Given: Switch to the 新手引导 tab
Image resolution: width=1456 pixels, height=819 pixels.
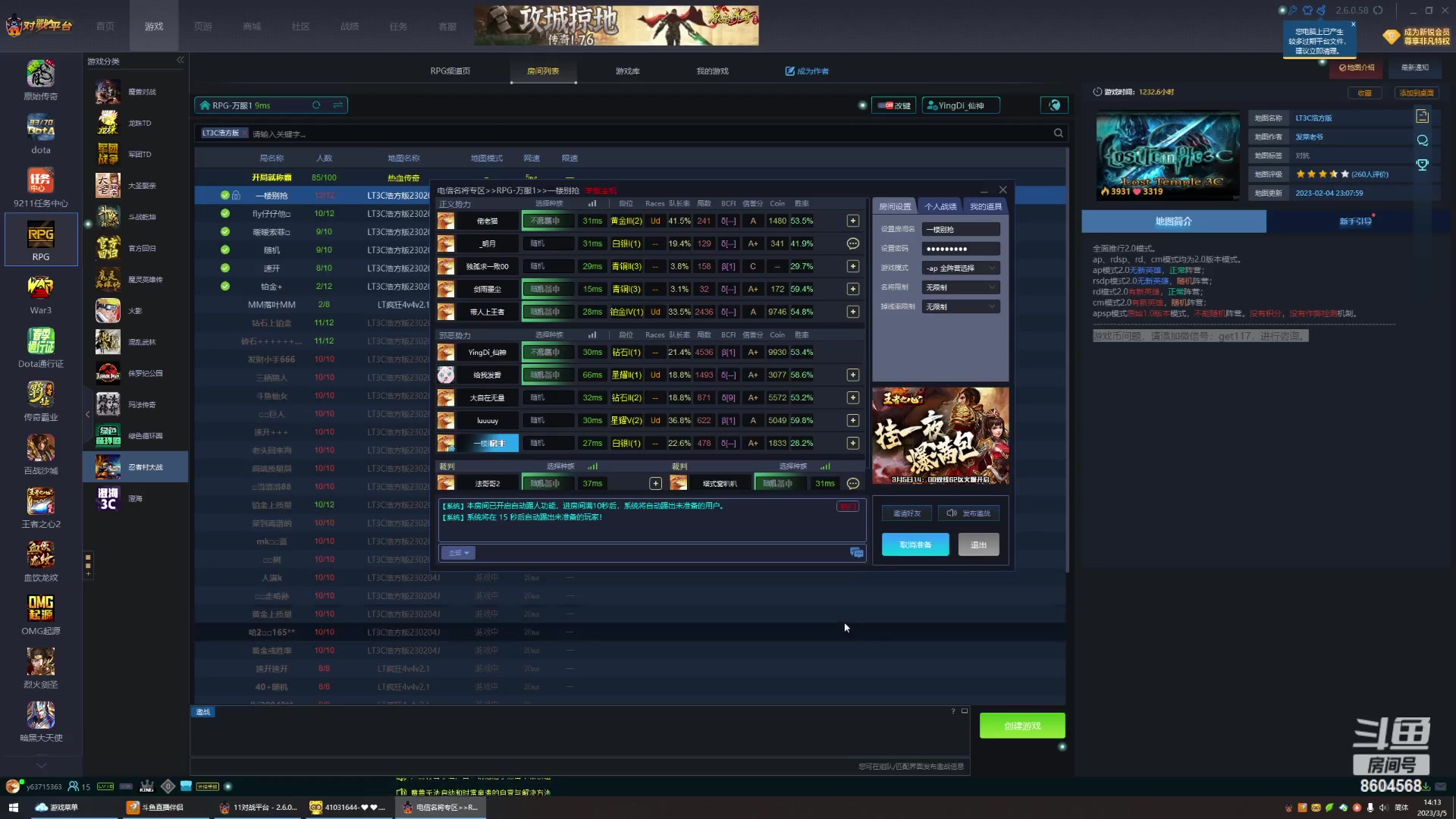Looking at the screenshot, I should click(1355, 221).
